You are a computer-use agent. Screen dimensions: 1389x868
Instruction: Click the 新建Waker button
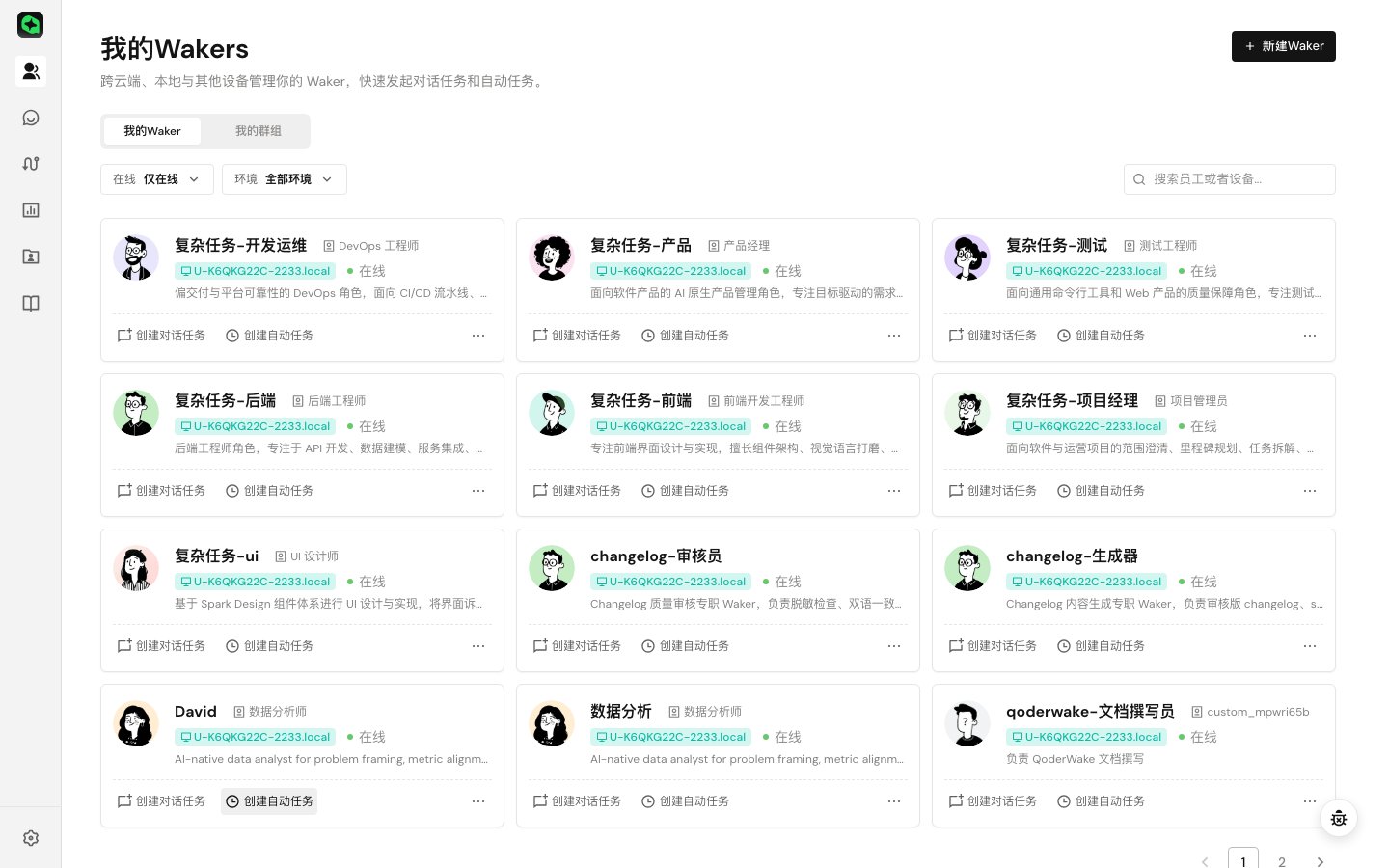click(x=1284, y=46)
